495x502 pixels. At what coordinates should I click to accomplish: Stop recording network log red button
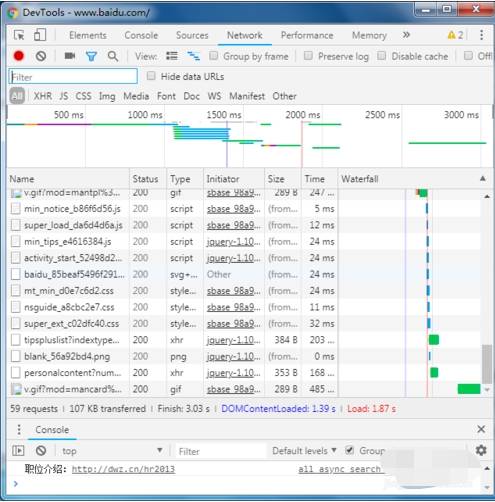[19, 56]
